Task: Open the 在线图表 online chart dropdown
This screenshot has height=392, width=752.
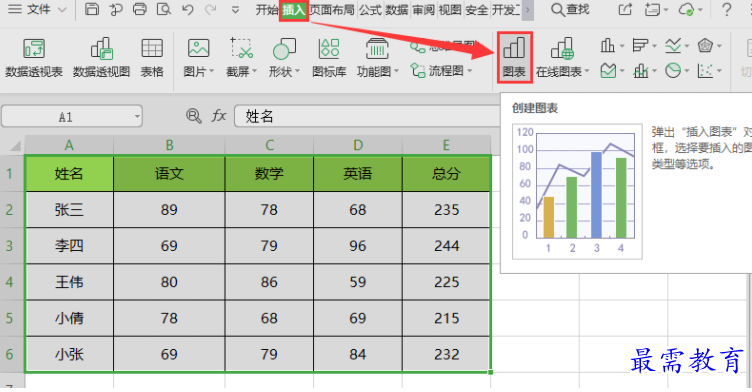Action: point(562,58)
